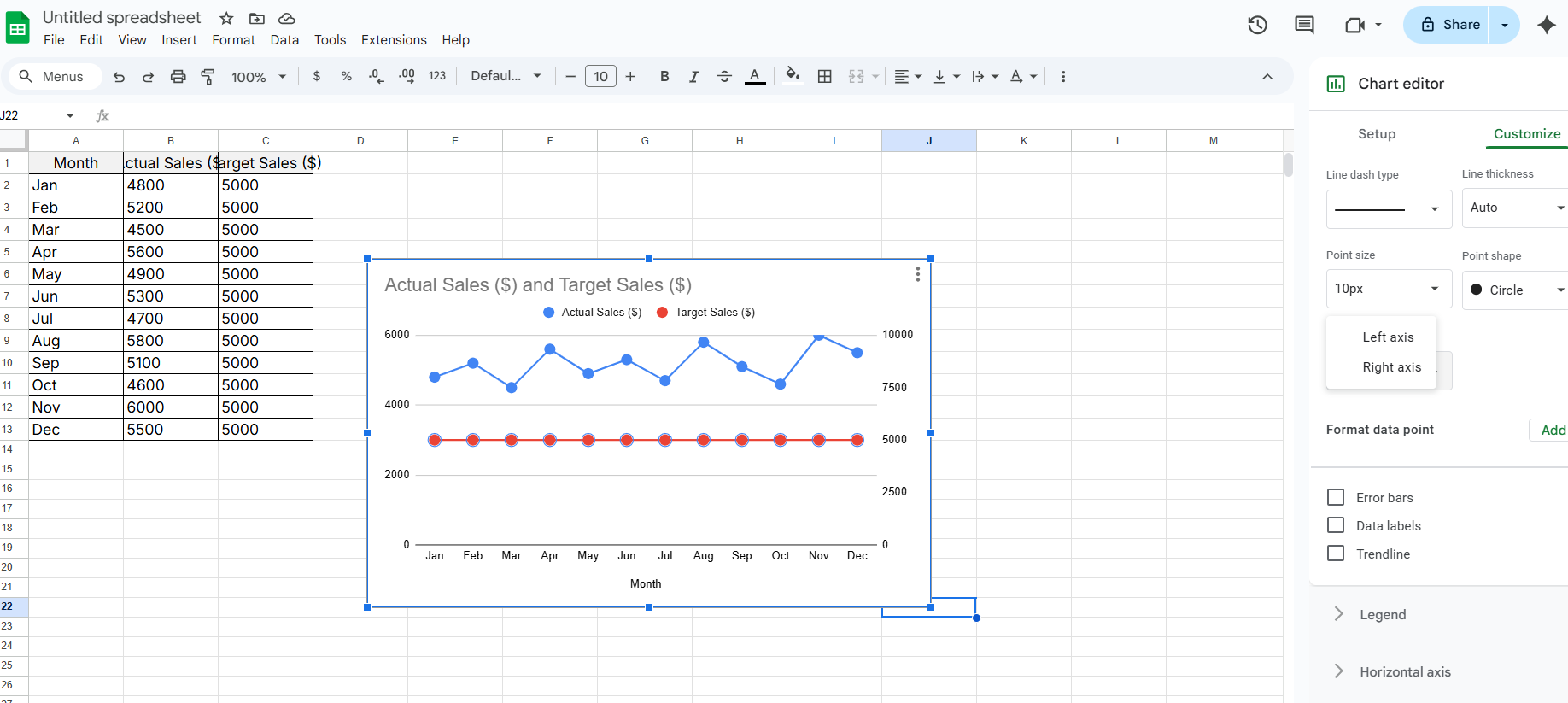The height and width of the screenshot is (703, 1568).
Task: Open the cell borders tool
Action: pos(824,77)
